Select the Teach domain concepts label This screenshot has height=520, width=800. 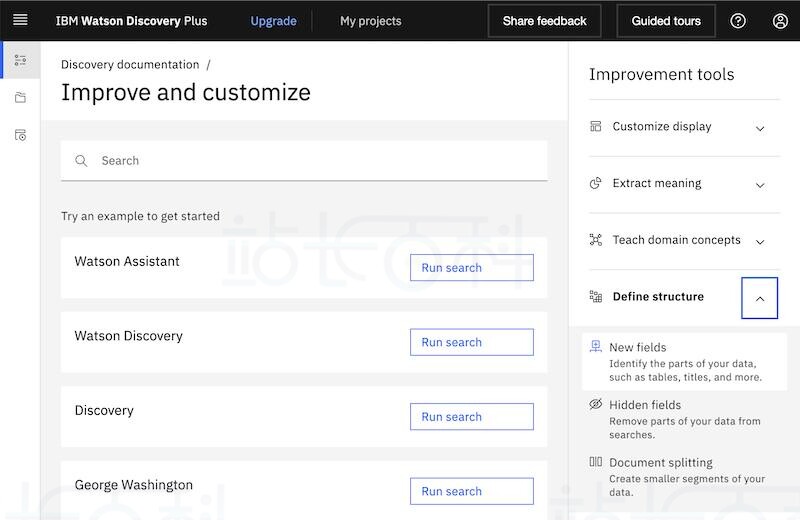pyautogui.click(x=676, y=240)
